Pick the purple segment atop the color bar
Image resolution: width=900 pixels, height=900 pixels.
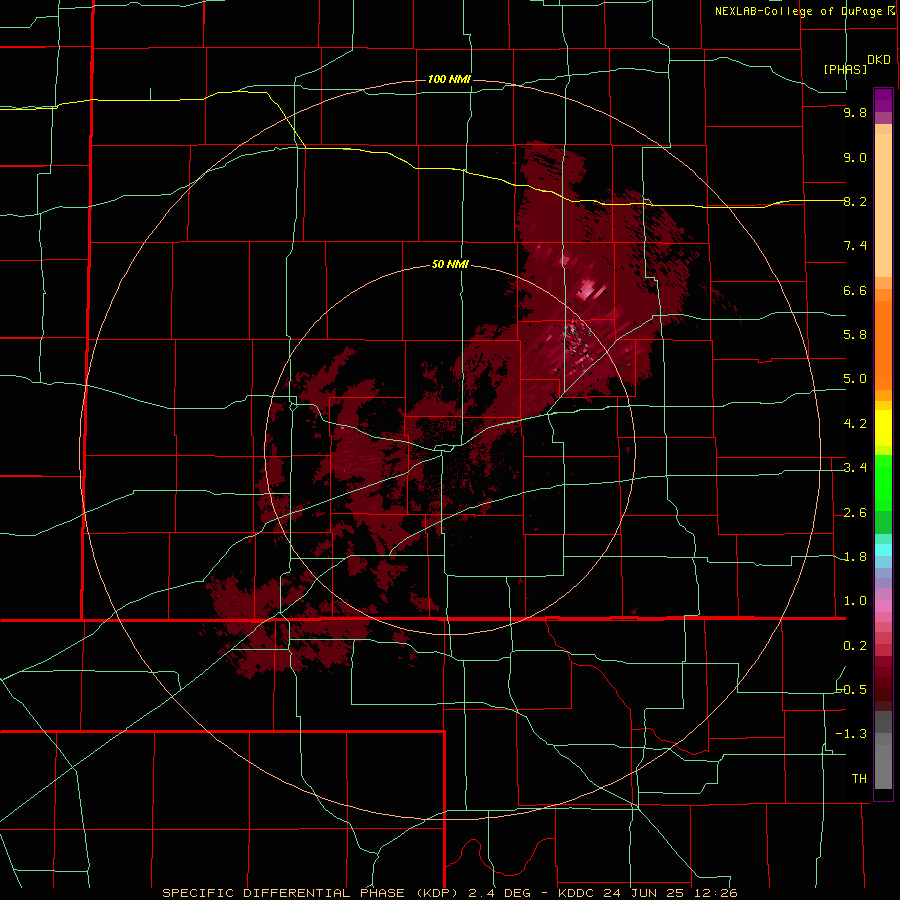click(883, 100)
